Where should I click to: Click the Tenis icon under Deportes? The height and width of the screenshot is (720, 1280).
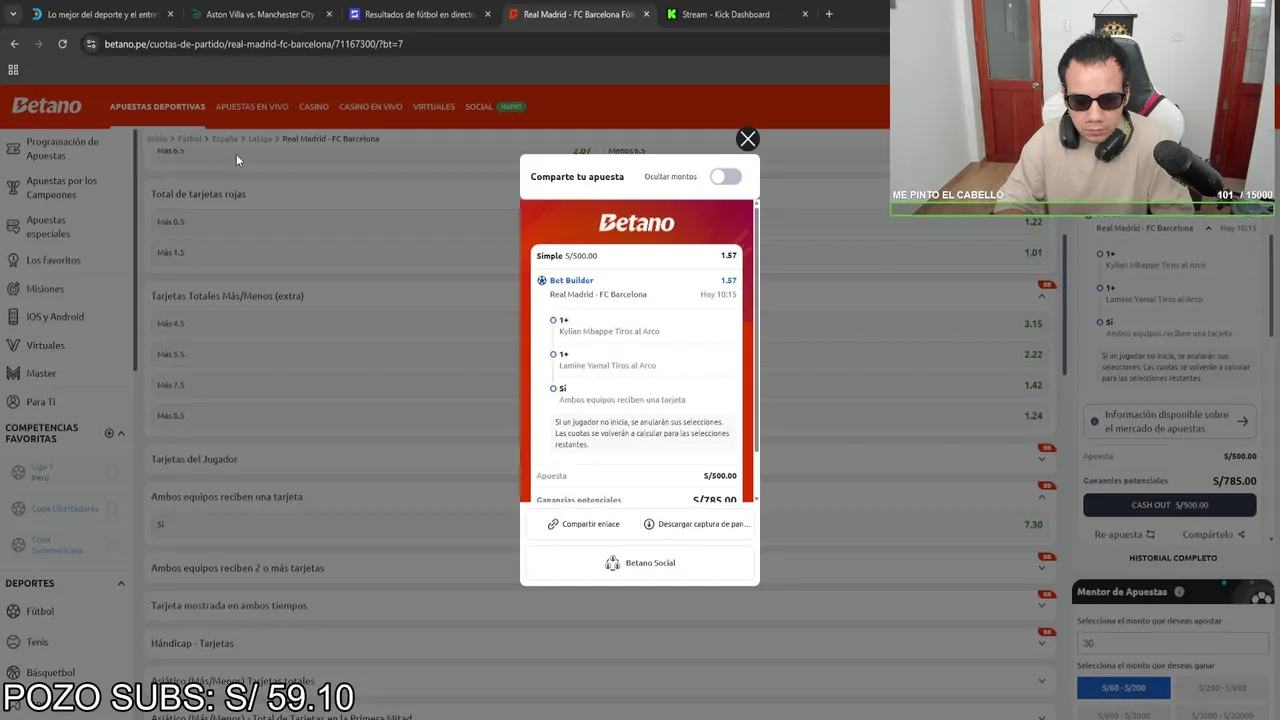[14, 642]
